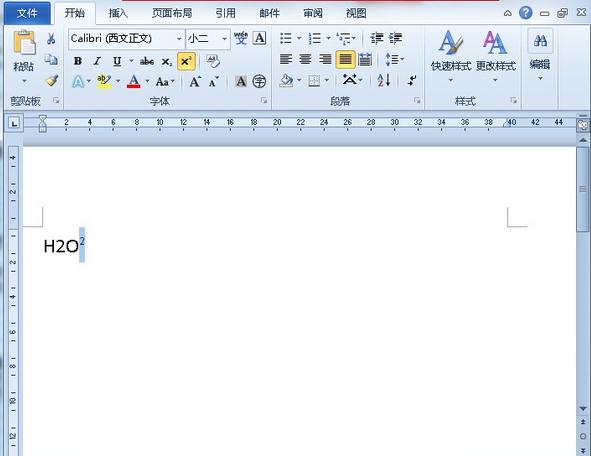
Task: Select the center alignment icon
Action: pos(305,59)
